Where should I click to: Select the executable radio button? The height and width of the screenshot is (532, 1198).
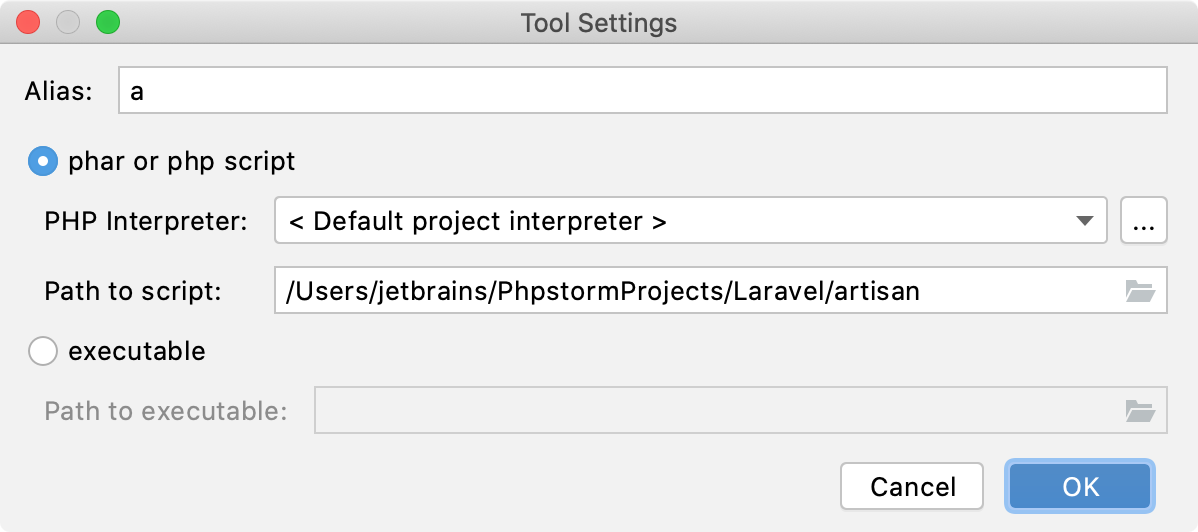click(x=43, y=352)
